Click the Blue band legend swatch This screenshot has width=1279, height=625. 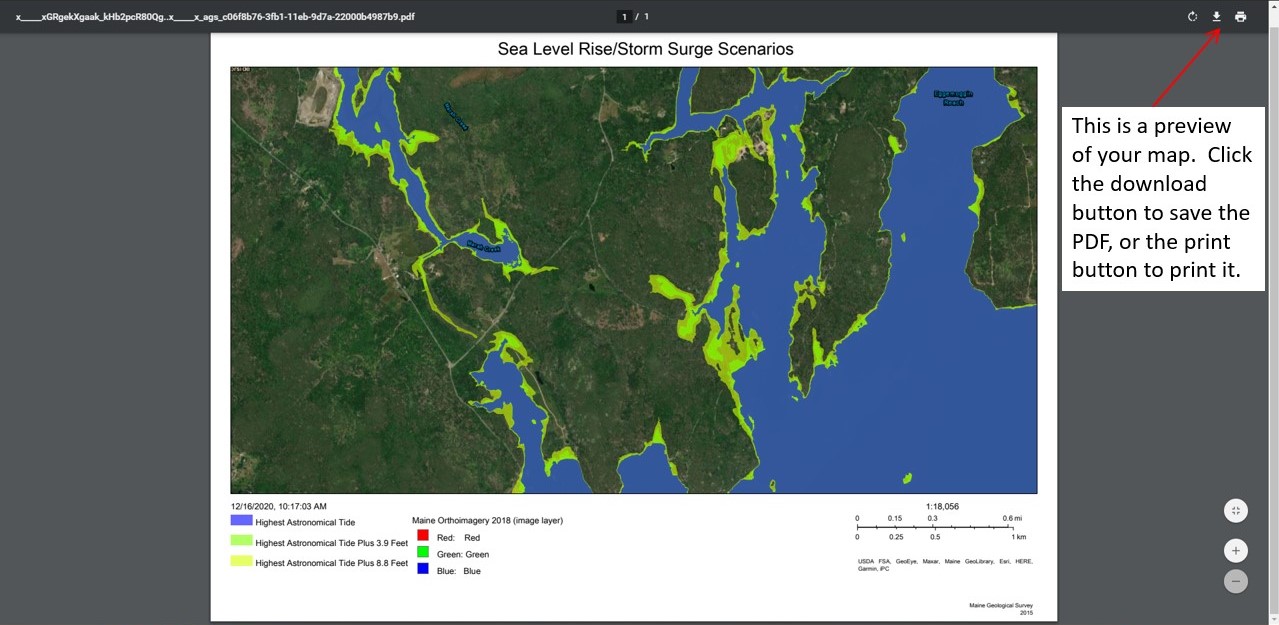pos(423,570)
